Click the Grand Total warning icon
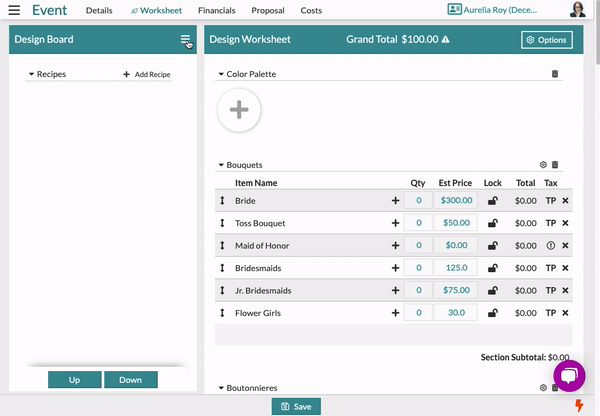The image size is (600, 416). click(445, 39)
